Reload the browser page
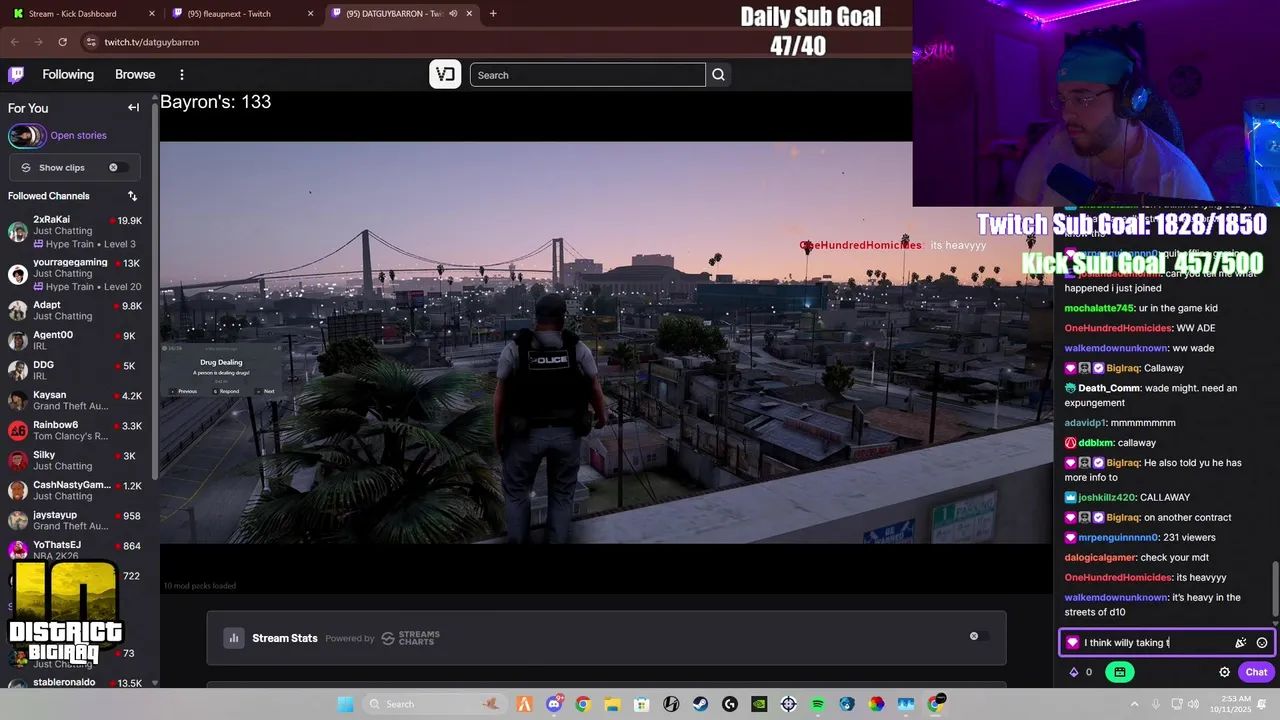1280x720 pixels. (62, 42)
